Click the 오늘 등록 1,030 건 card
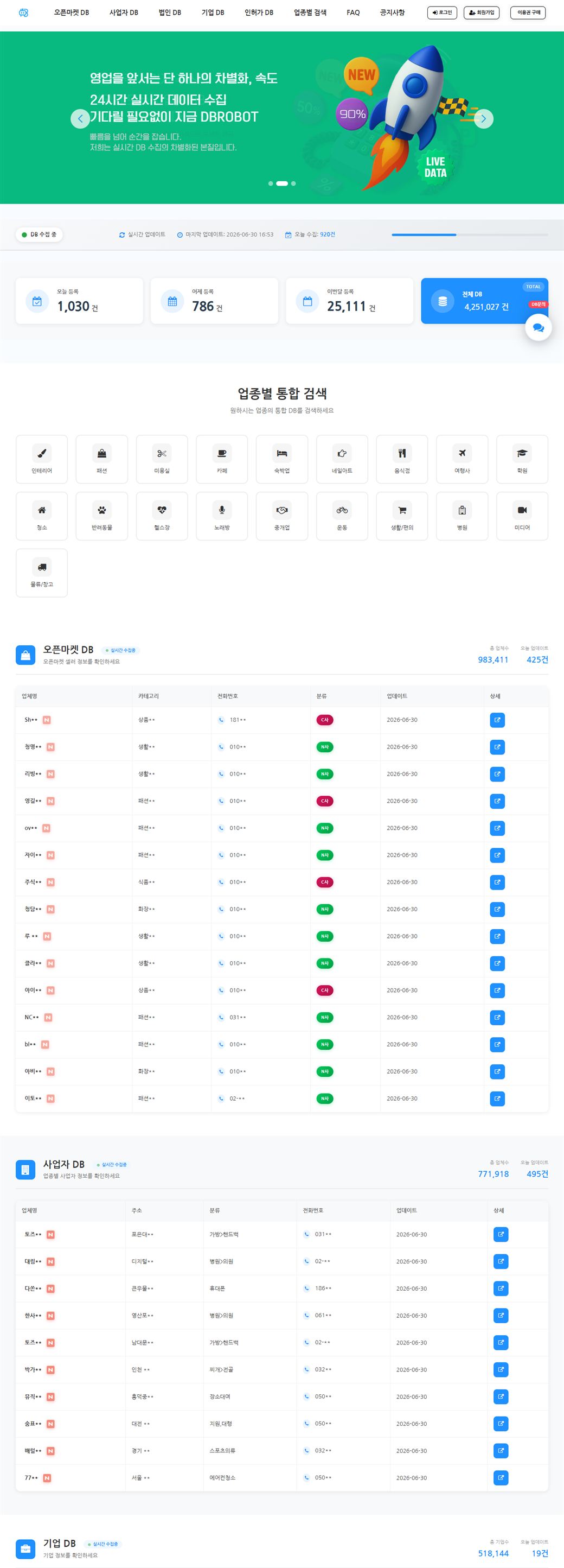The width and height of the screenshot is (564, 1568). [79, 301]
